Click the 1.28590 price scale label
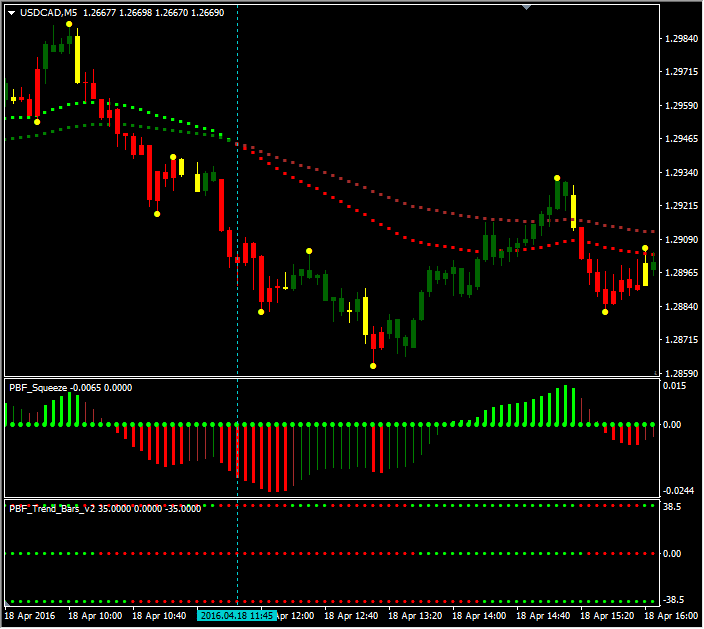Screen dimensions: 704x629 (x=681, y=373)
